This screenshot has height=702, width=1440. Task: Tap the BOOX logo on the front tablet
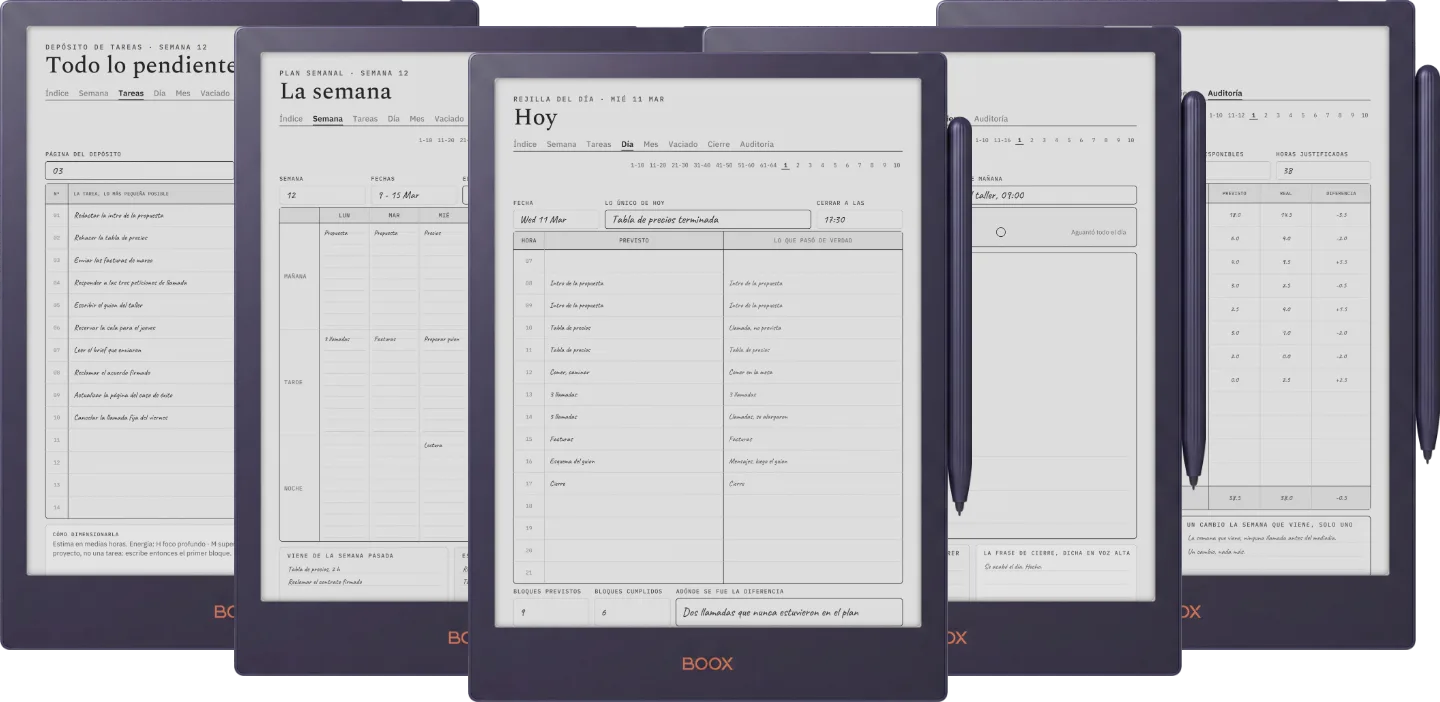tap(708, 664)
